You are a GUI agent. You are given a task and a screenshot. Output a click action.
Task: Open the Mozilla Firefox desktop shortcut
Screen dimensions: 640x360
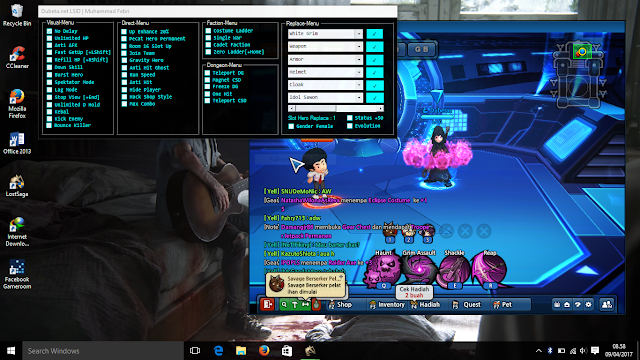click(17, 104)
